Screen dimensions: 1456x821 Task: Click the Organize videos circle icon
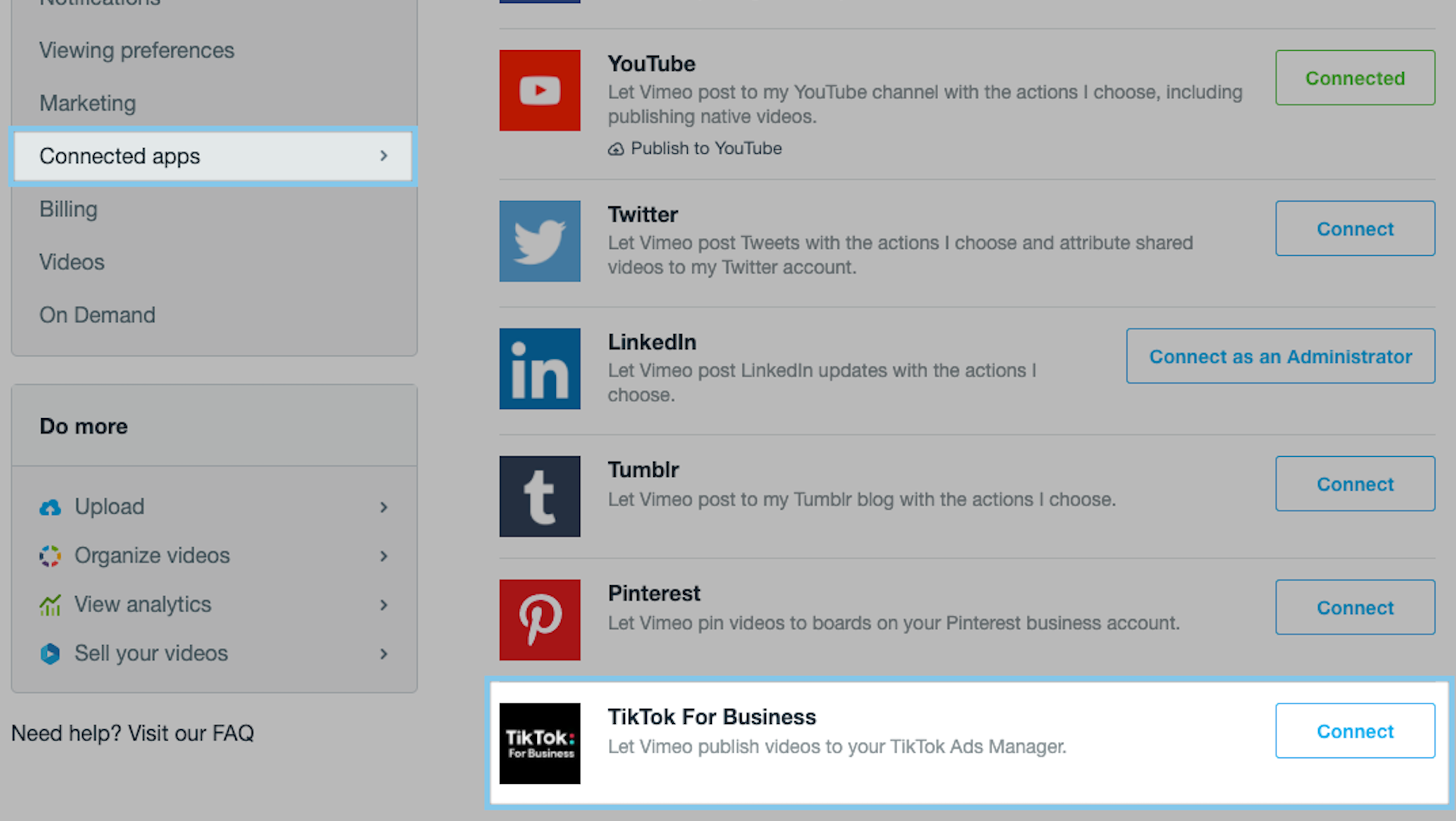50,556
